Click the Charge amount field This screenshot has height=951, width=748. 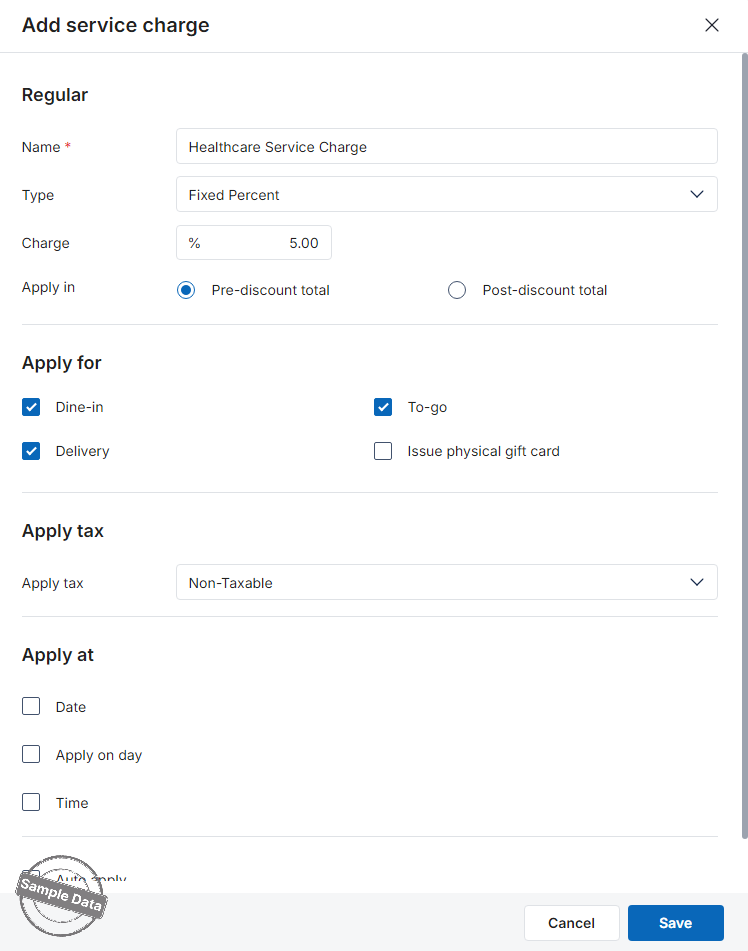tap(254, 243)
